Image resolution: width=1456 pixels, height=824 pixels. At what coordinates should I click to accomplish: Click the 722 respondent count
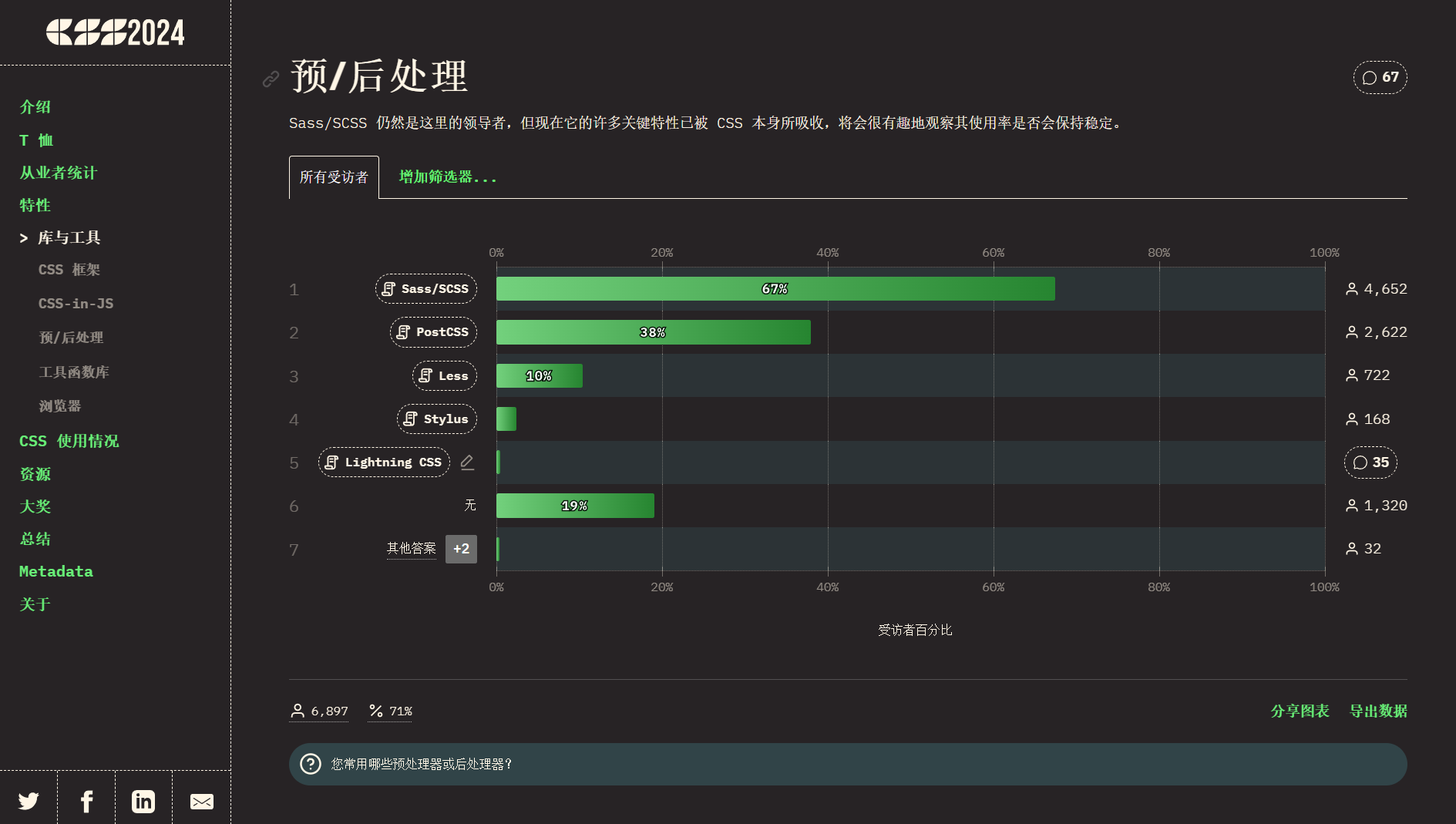[x=1368, y=375]
